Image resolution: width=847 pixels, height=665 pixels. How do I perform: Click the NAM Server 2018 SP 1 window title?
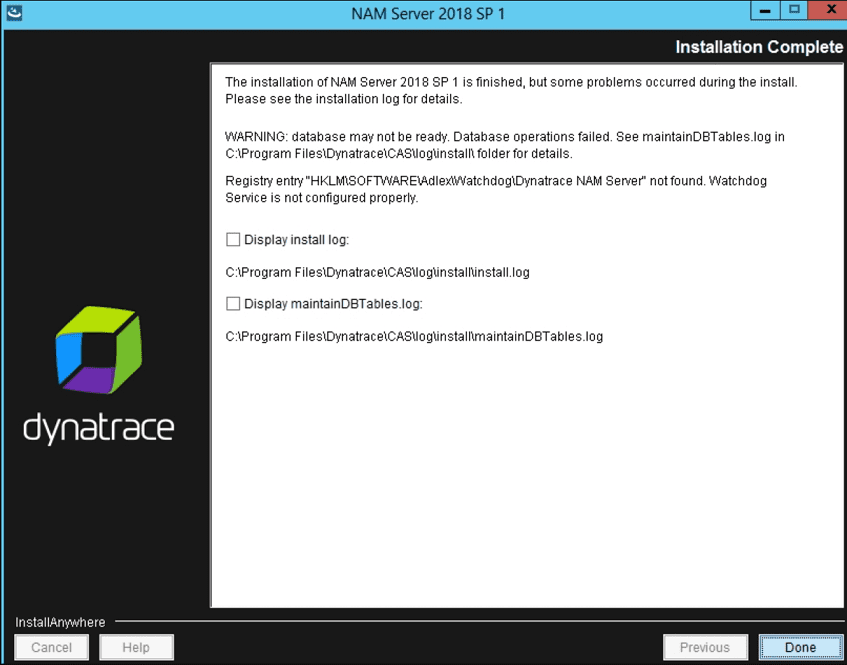tap(428, 14)
